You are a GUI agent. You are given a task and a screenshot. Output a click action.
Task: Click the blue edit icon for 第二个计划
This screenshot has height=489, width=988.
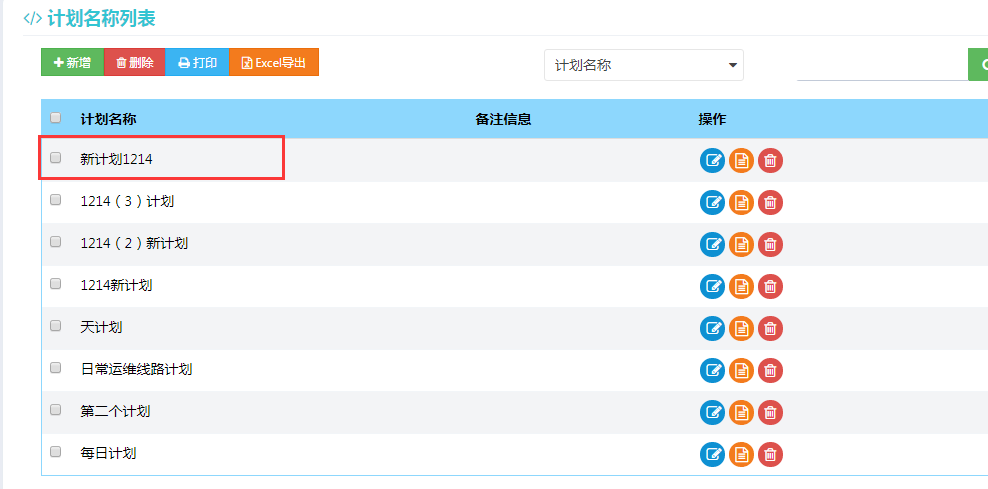(712, 413)
